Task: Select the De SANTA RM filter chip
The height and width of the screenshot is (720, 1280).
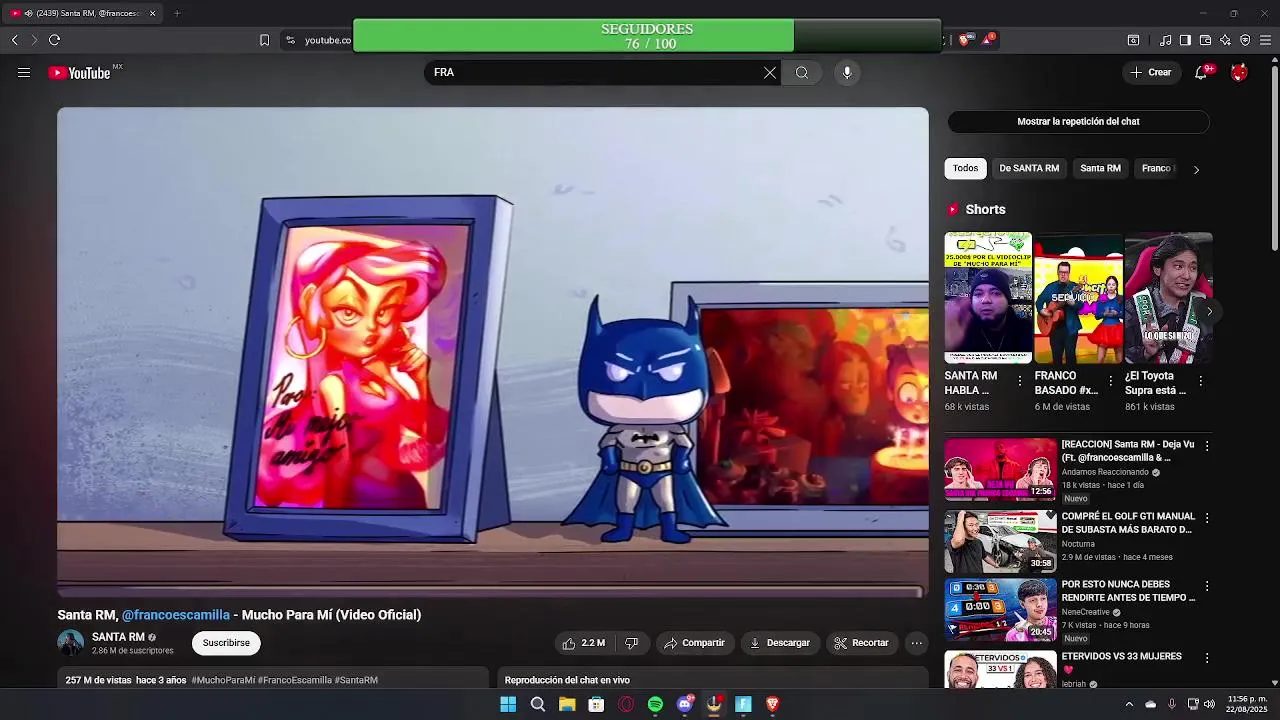Action: pyautogui.click(x=1029, y=168)
